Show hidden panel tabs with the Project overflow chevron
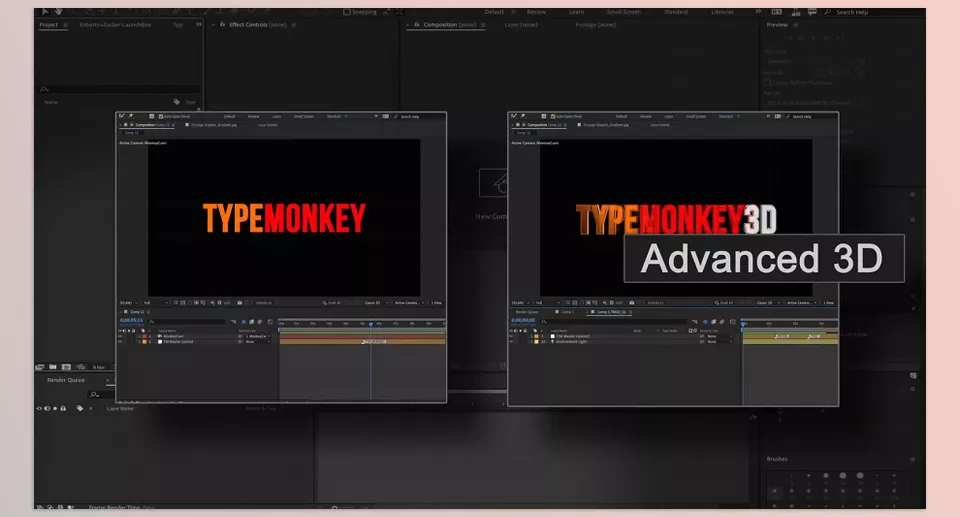The height and width of the screenshot is (517, 960). [198, 25]
